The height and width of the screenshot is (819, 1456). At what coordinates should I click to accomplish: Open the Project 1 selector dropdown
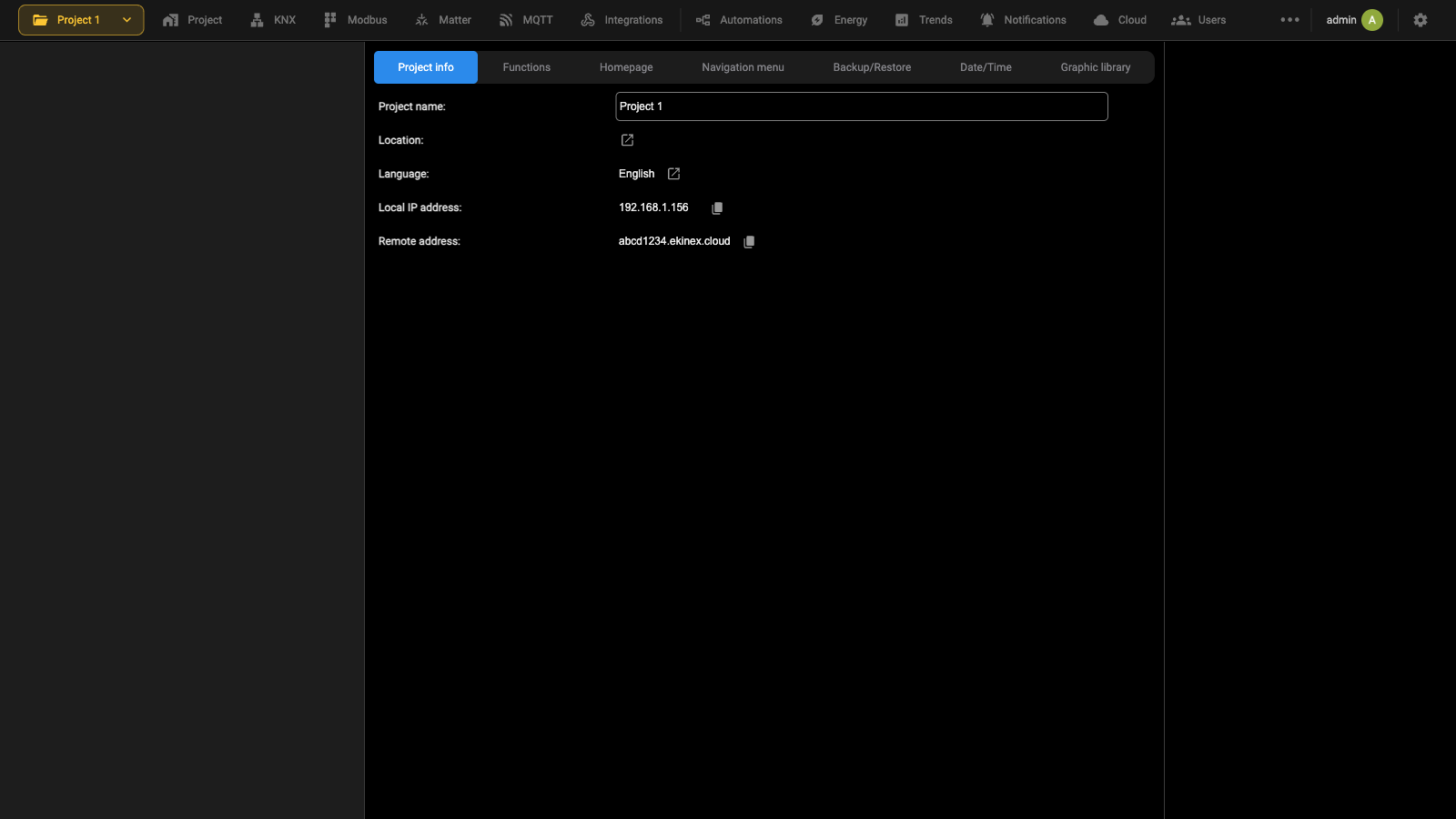(81, 20)
